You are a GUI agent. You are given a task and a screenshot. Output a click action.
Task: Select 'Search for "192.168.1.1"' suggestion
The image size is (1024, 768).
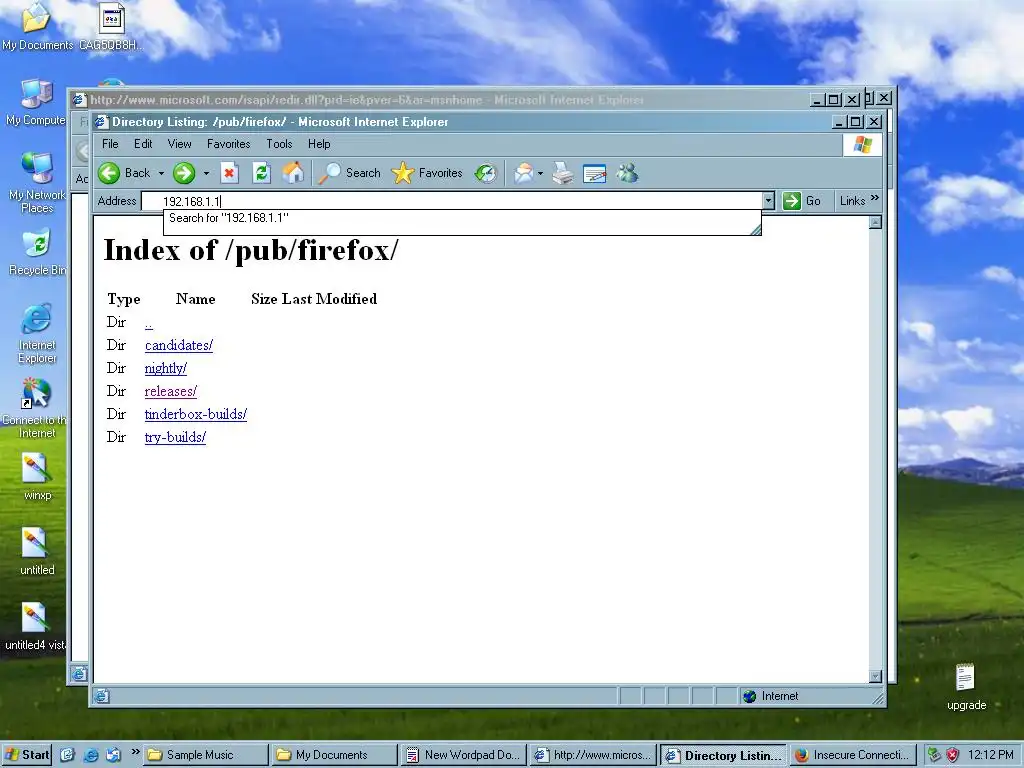point(462,218)
